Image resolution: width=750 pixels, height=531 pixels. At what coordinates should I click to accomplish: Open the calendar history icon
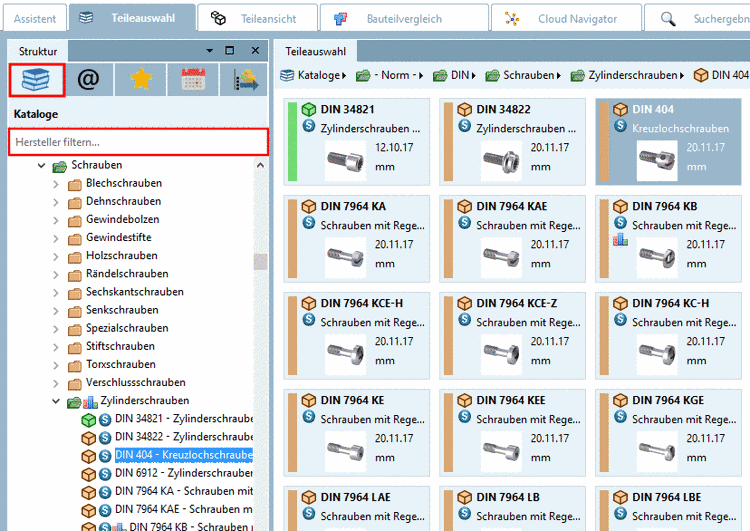point(193,80)
